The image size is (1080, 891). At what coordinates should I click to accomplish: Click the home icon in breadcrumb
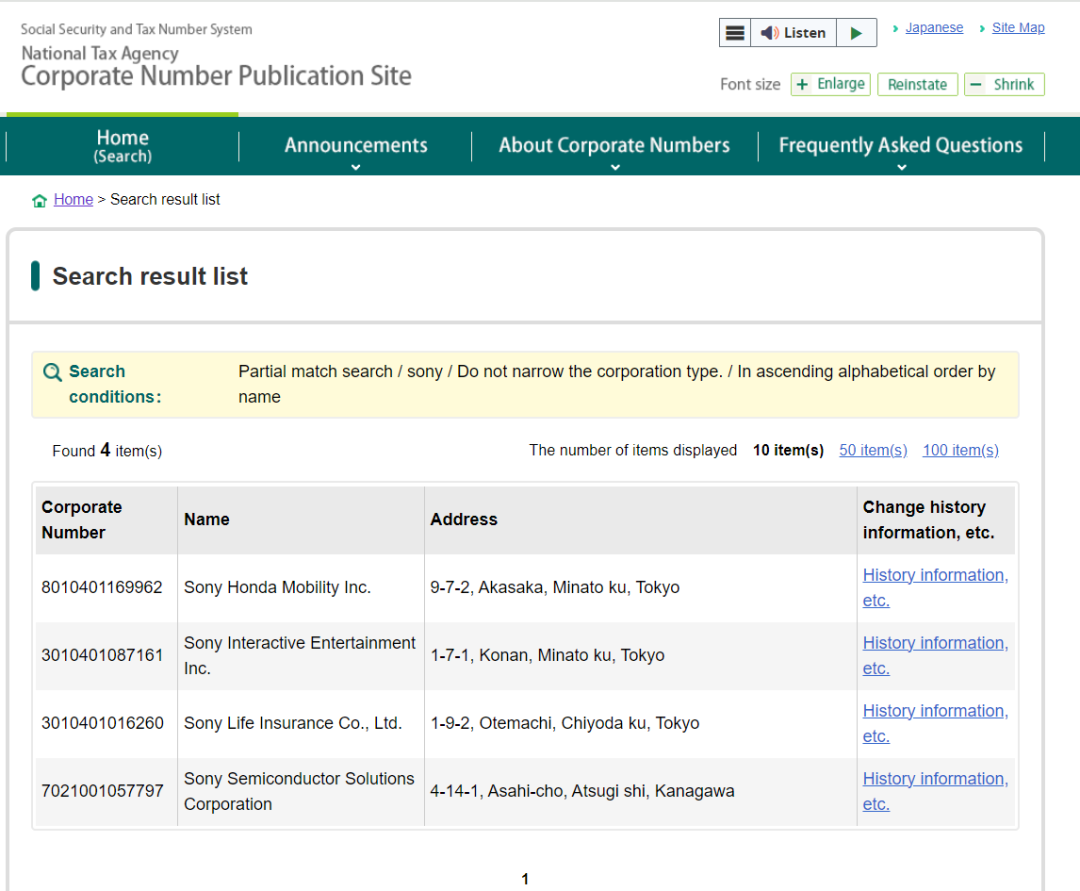tap(39, 200)
